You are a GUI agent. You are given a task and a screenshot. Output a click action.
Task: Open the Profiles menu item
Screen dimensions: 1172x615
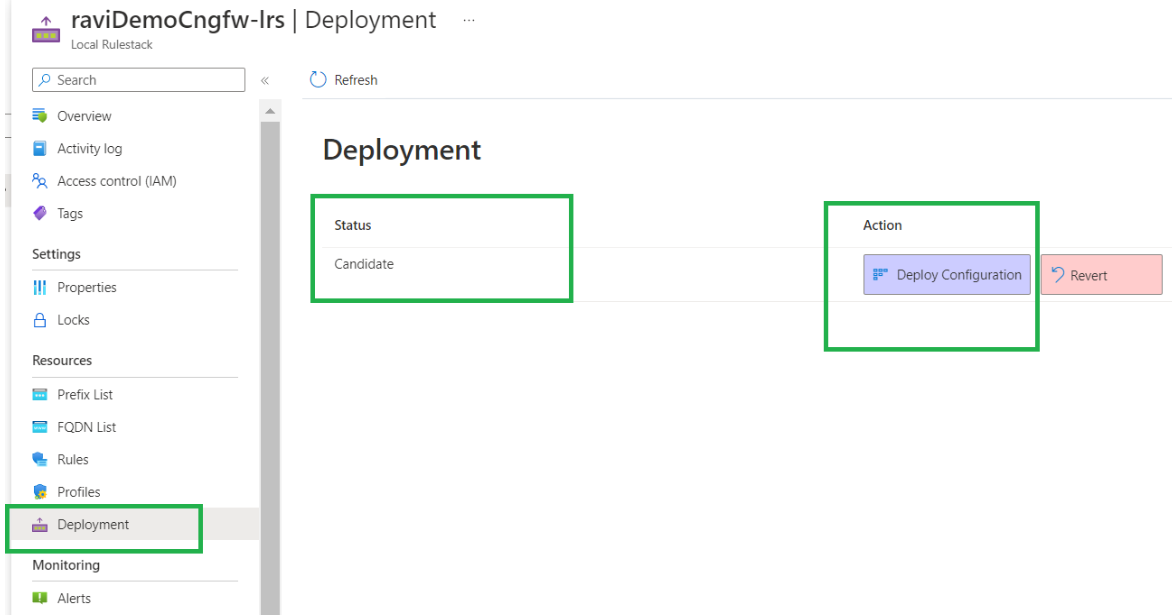tap(78, 492)
